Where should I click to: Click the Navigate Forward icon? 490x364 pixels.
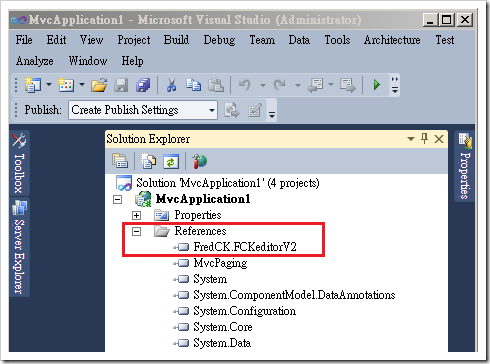pyautogui.click(x=348, y=85)
